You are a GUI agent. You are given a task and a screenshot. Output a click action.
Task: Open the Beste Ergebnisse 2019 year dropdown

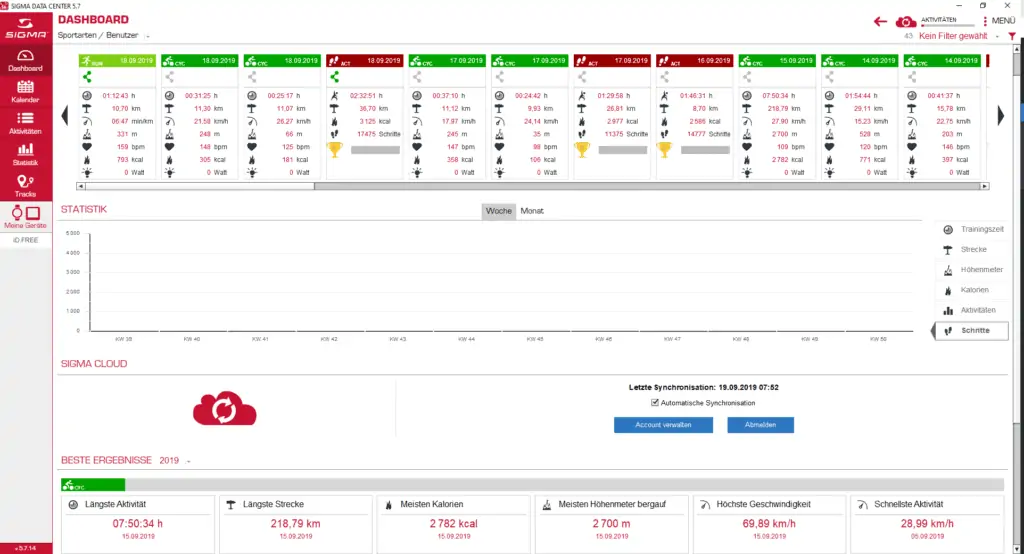coord(187,461)
